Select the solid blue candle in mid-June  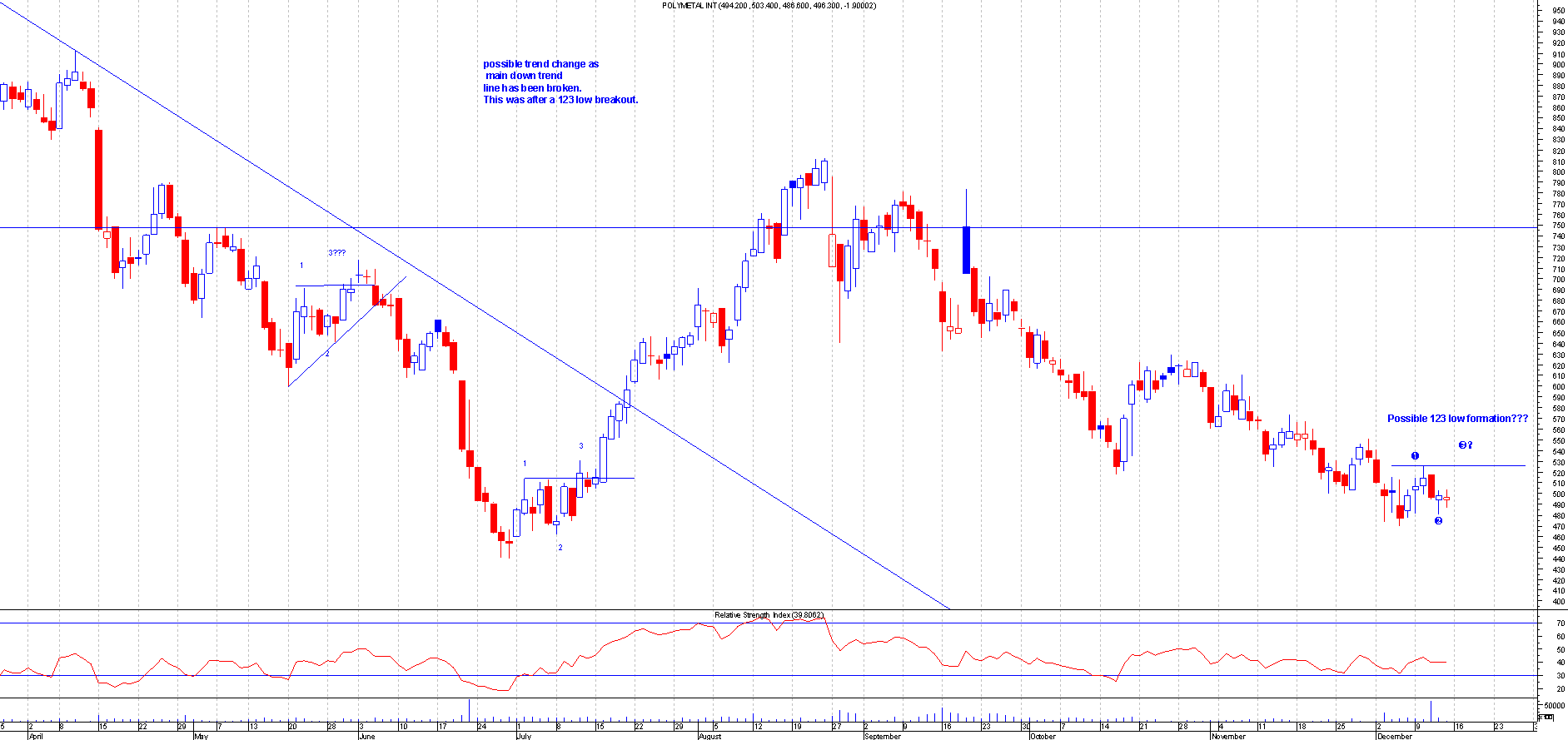click(x=438, y=325)
